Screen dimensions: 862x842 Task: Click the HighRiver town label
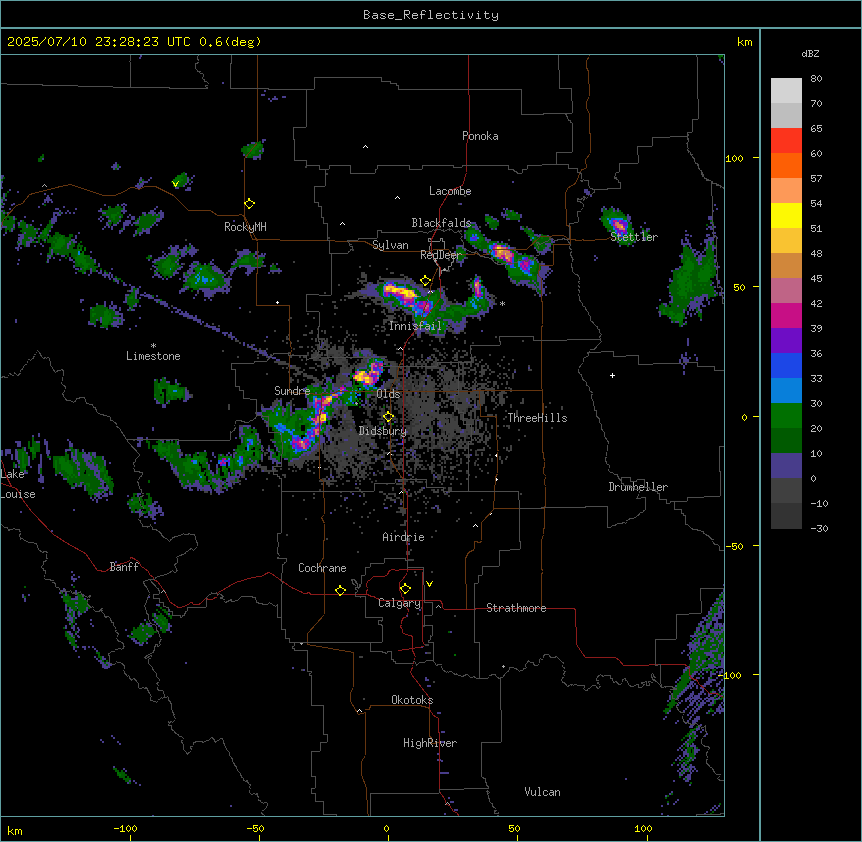[430, 743]
